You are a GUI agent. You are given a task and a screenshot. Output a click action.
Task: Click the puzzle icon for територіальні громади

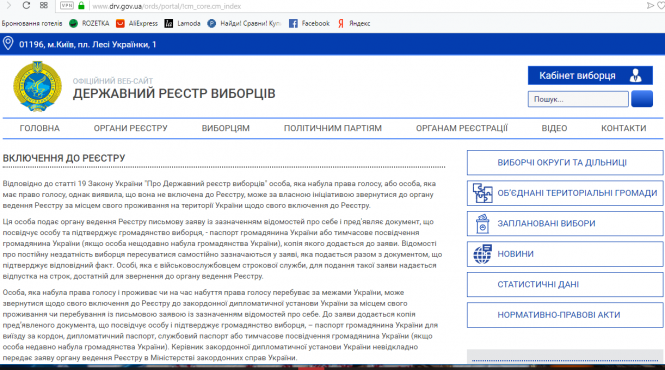pyautogui.click(x=483, y=193)
